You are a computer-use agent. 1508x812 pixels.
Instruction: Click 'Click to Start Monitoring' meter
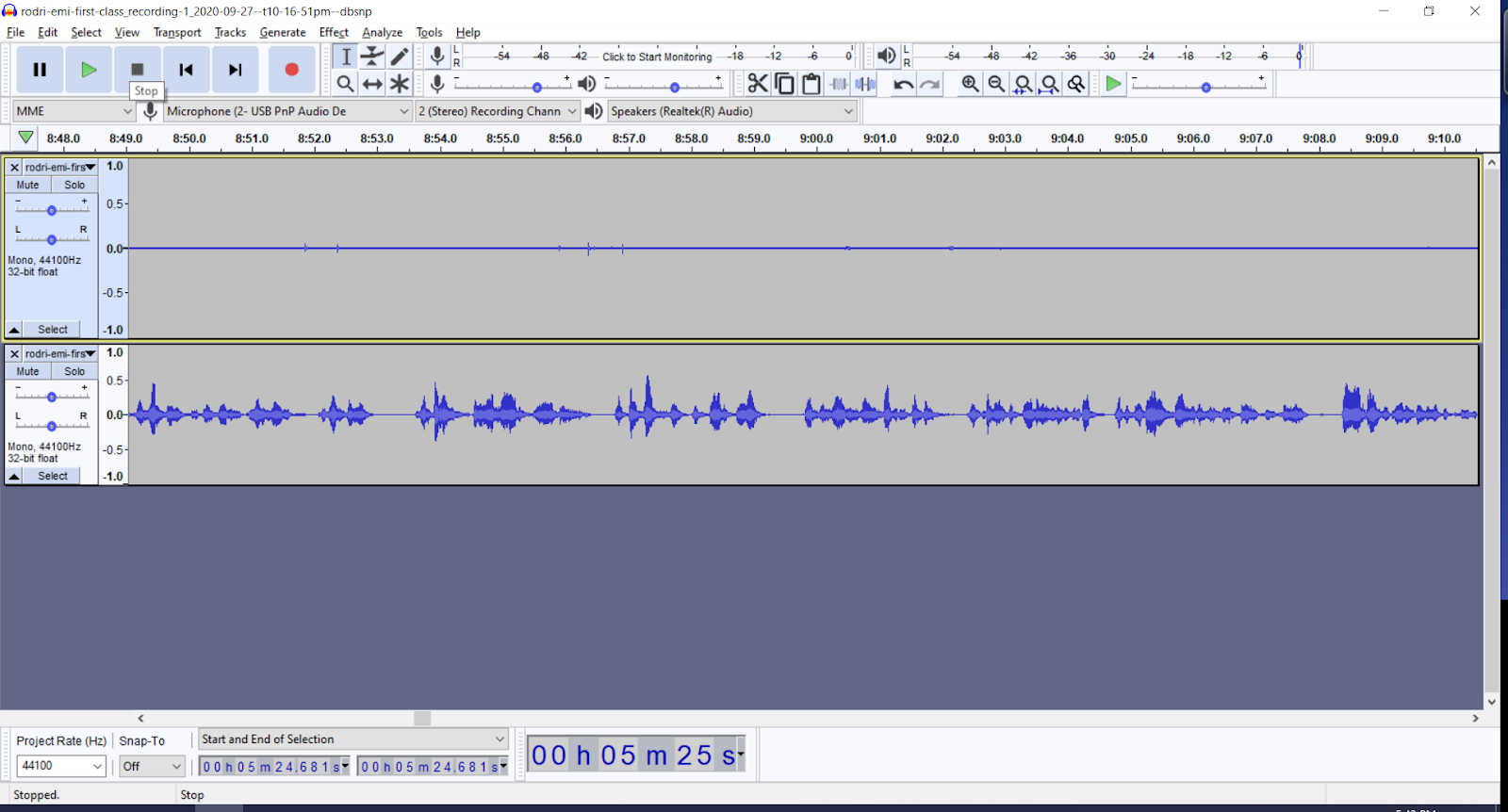pyautogui.click(x=657, y=57)
